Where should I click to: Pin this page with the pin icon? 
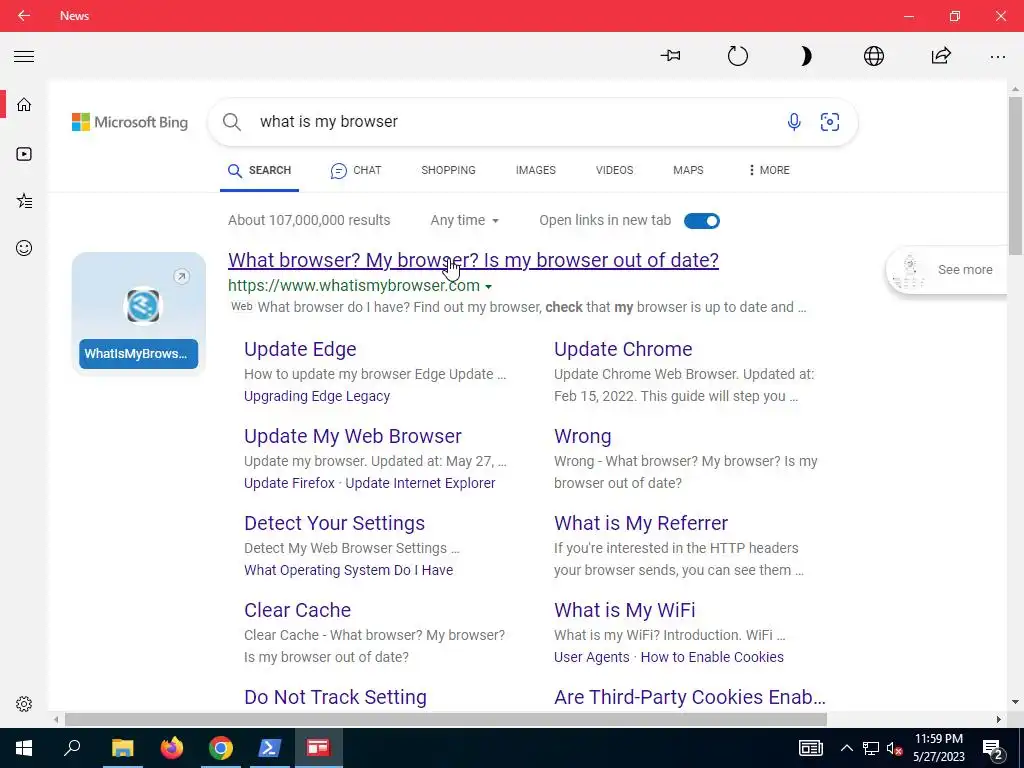[x=670, y=56]
